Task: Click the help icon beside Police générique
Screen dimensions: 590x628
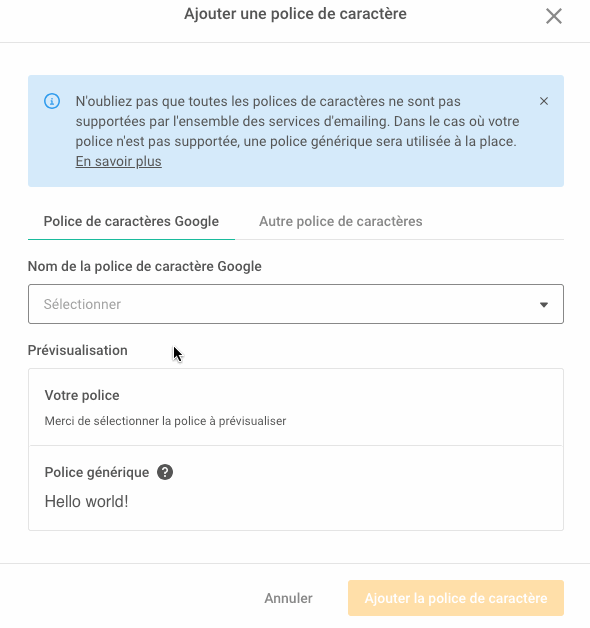Action: pyautogui.click(x=165, y=472)
